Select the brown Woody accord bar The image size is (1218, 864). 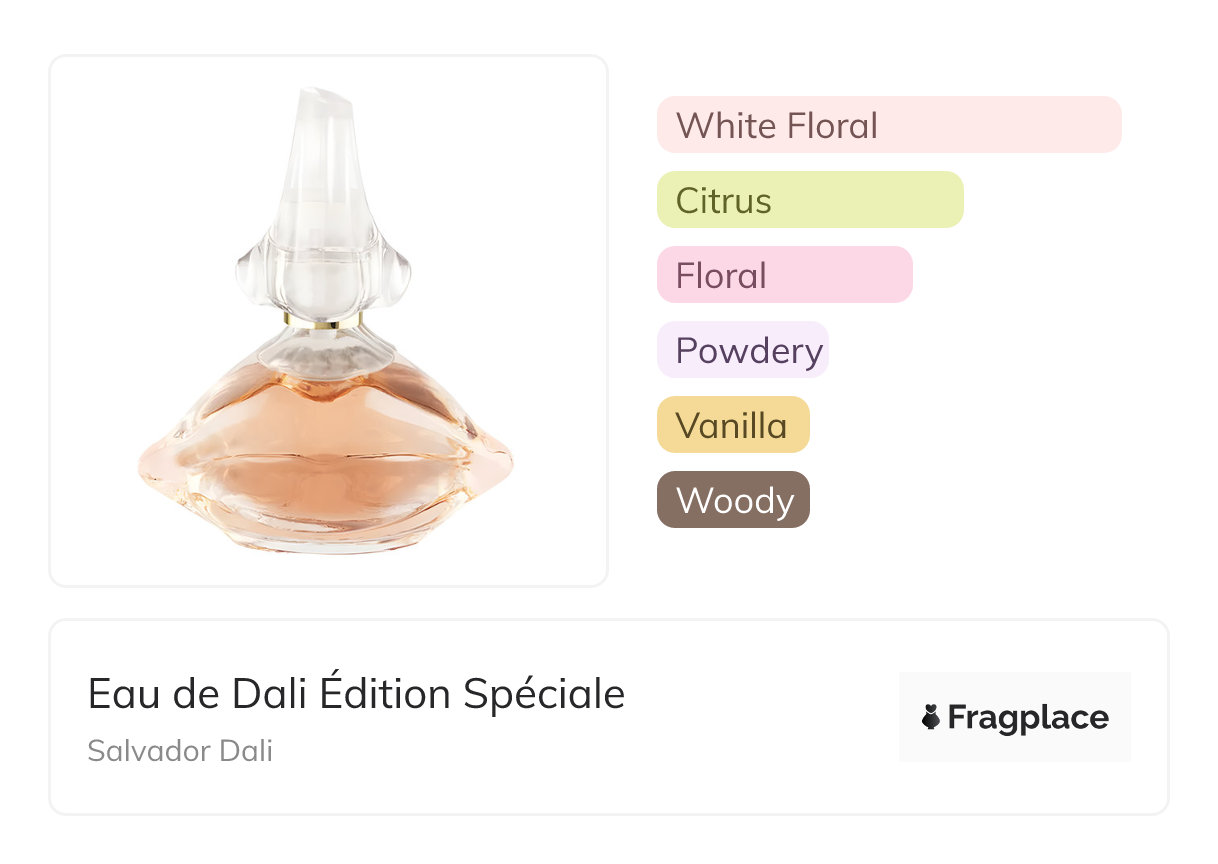pos(732,500)
